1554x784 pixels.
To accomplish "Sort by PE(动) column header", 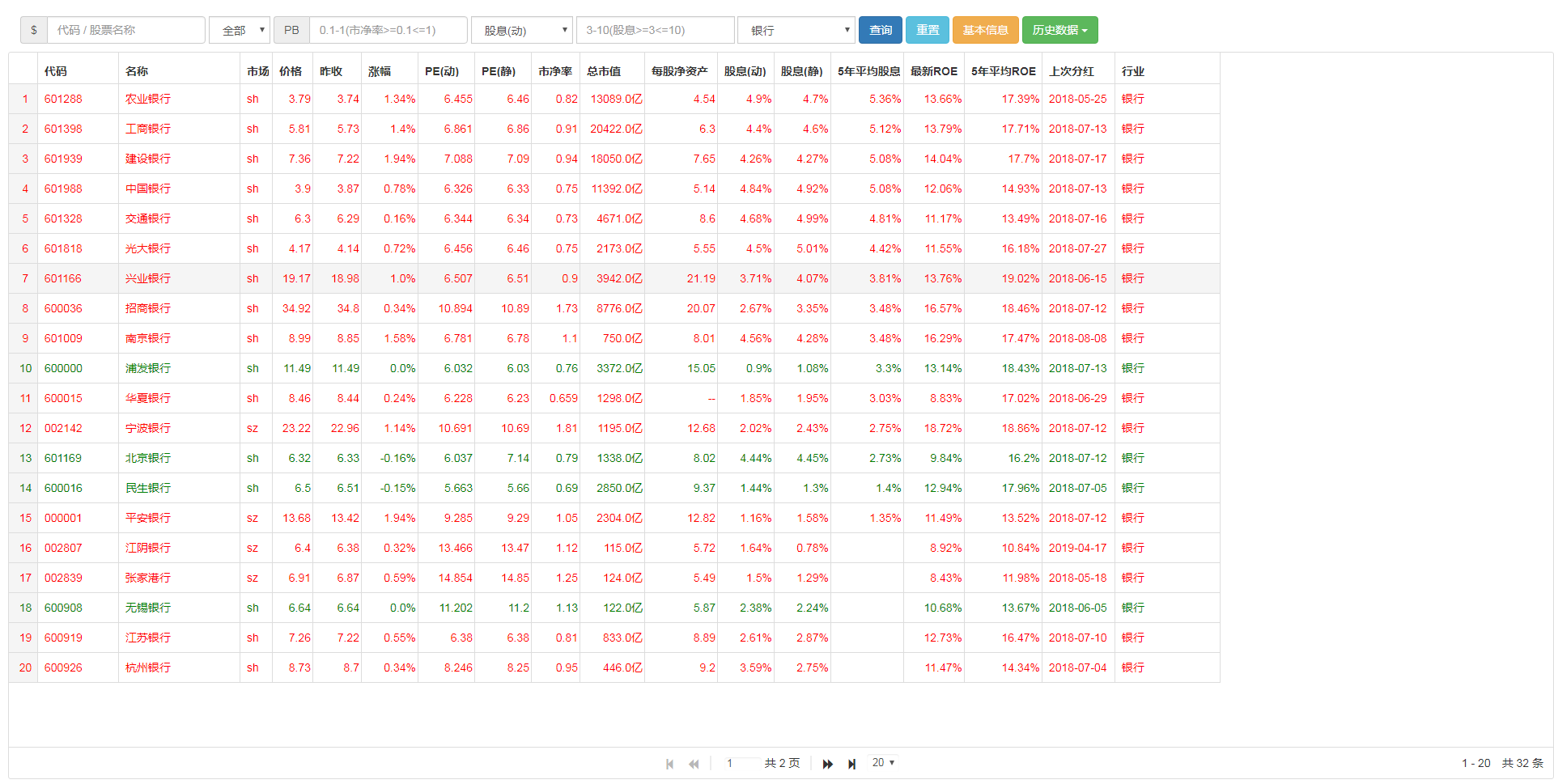I will coord(442,71).
